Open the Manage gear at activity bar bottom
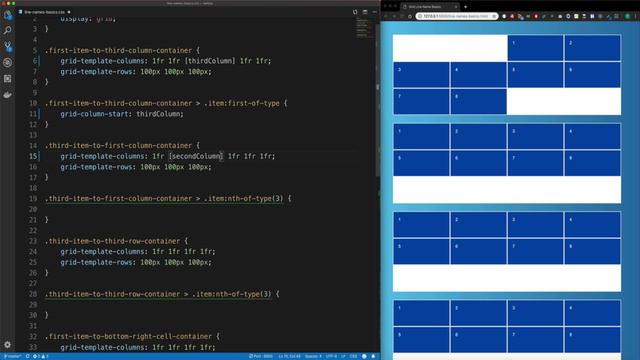 pos(7,345)
